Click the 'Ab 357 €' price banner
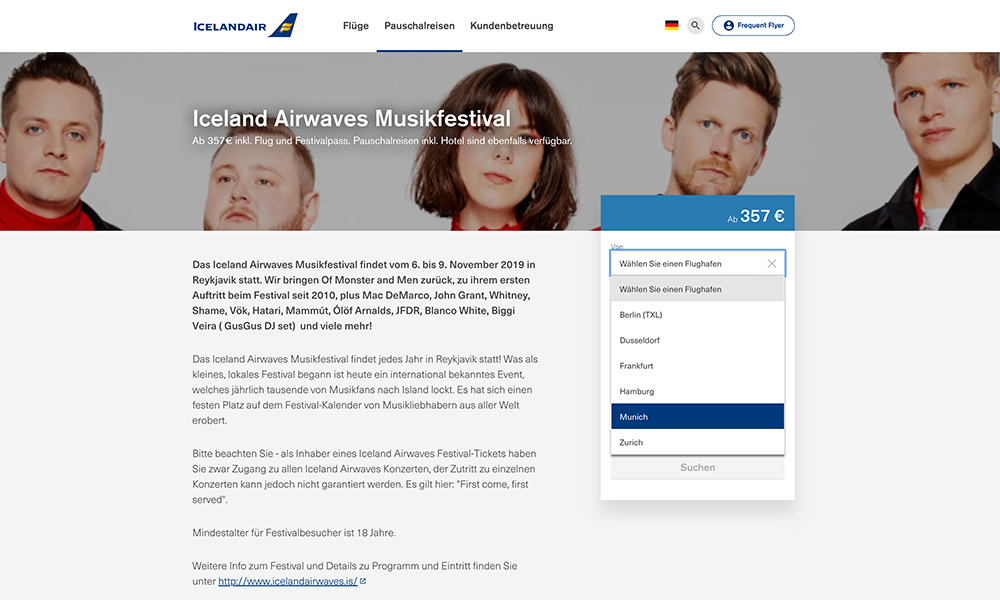Screen dimensions: 1000x600 click(698, 213)
